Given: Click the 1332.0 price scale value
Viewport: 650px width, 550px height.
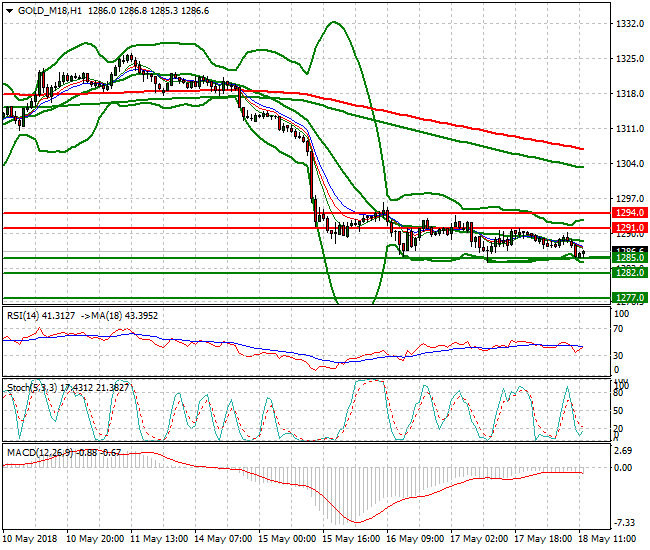Looking at the screenshot, I should (x=630, y=24).
